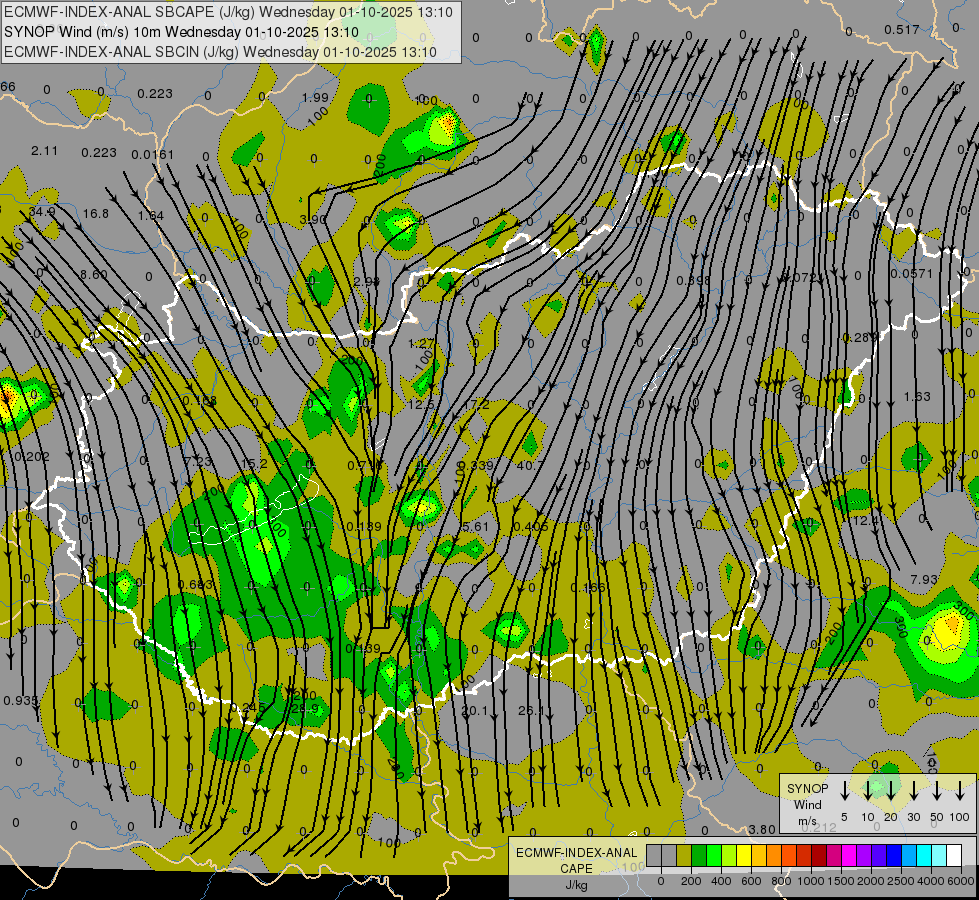The image size is (979, 900).
Task: Click the 10 m/s wind arrow symbol
Action: 867,792
